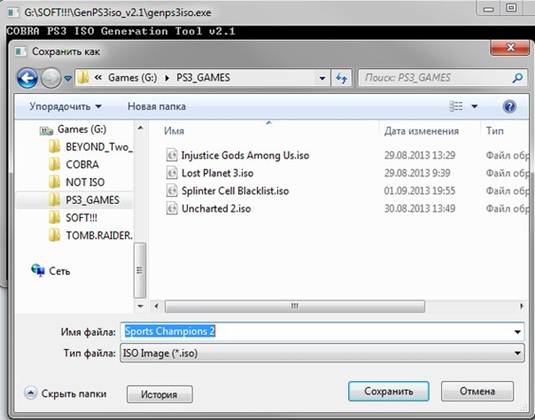Screen dimensions: 535x420
Task: Click the search magnifier icon
Action: click(517, 78)
